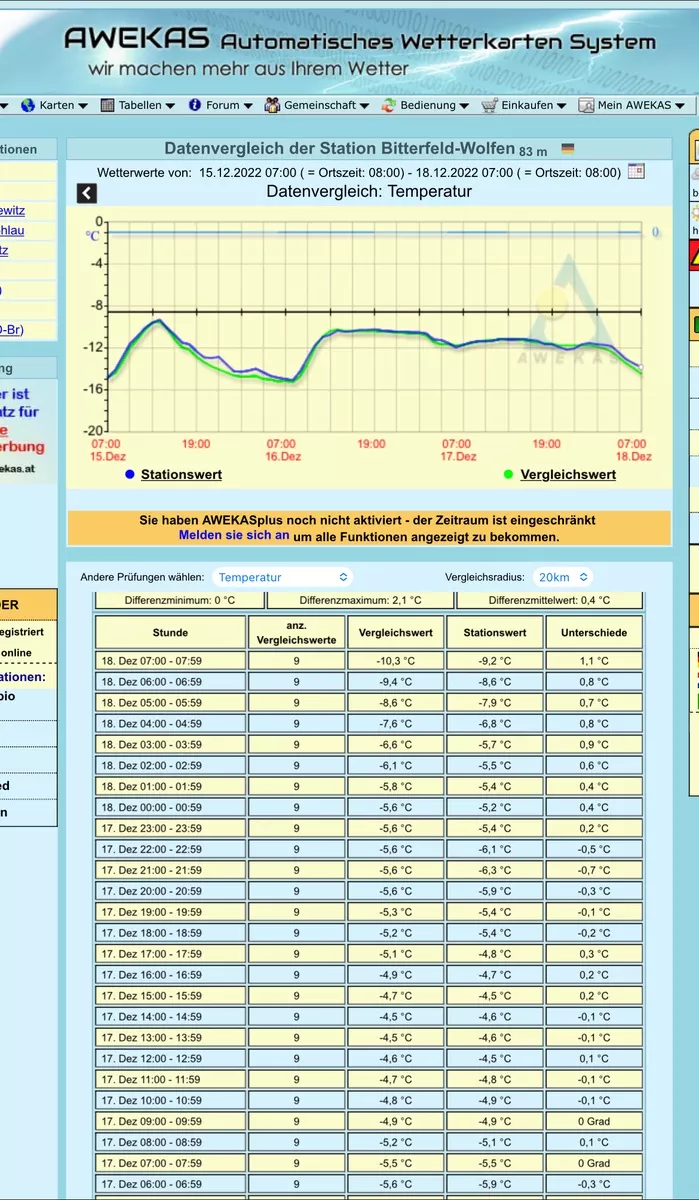Click the '-0,5 °C' Unterschiede cell
Image resolution: width=699 pixels, height=1200 pixels.
point(594,850)
